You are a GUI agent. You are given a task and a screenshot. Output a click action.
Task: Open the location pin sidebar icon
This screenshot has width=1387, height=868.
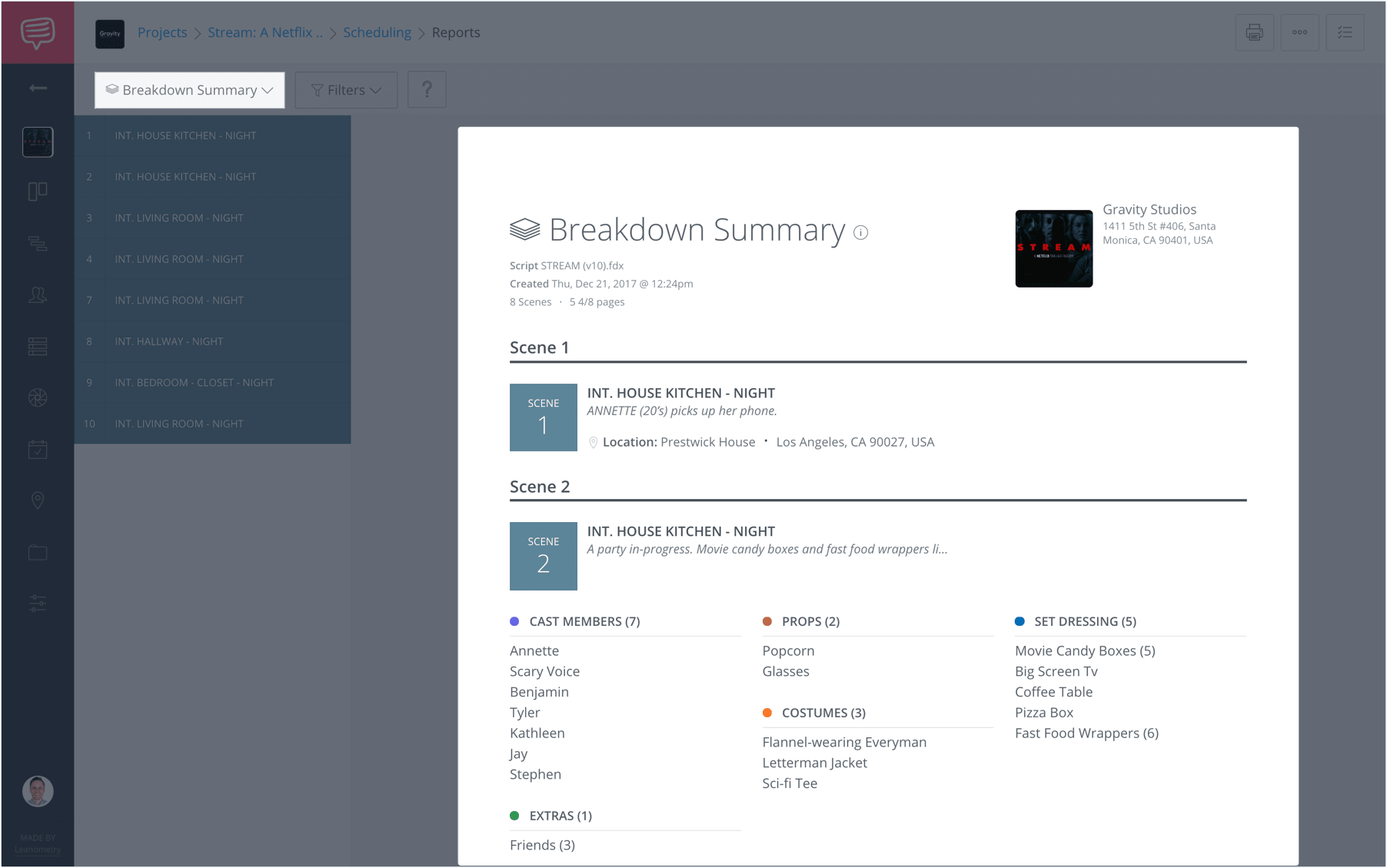(38, 501)
